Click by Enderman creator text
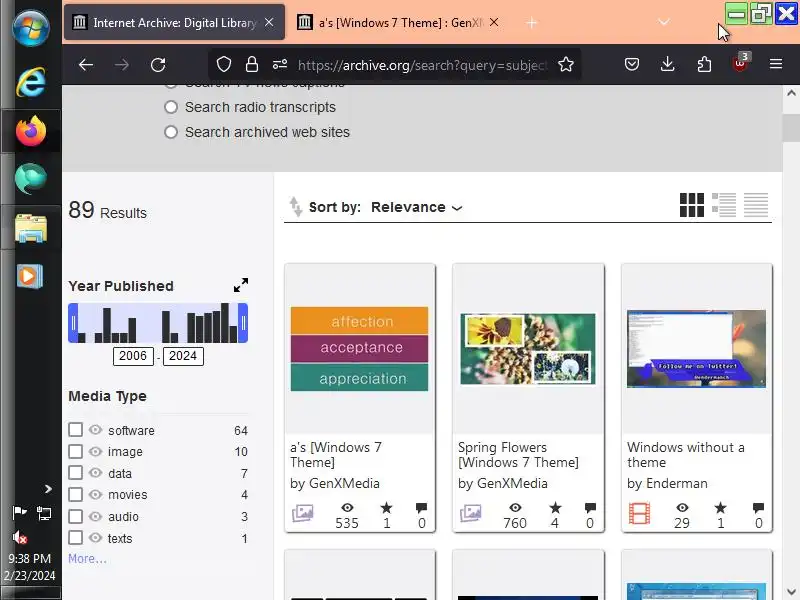This screenshot has height=600, width=800. 667,483
